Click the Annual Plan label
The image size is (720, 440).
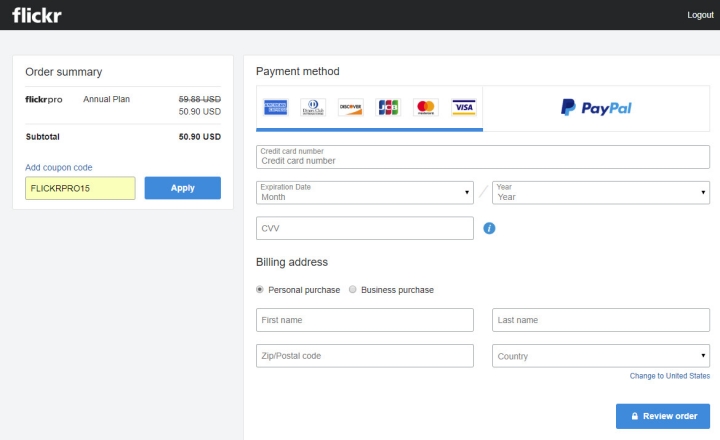[x=107, y=99]
